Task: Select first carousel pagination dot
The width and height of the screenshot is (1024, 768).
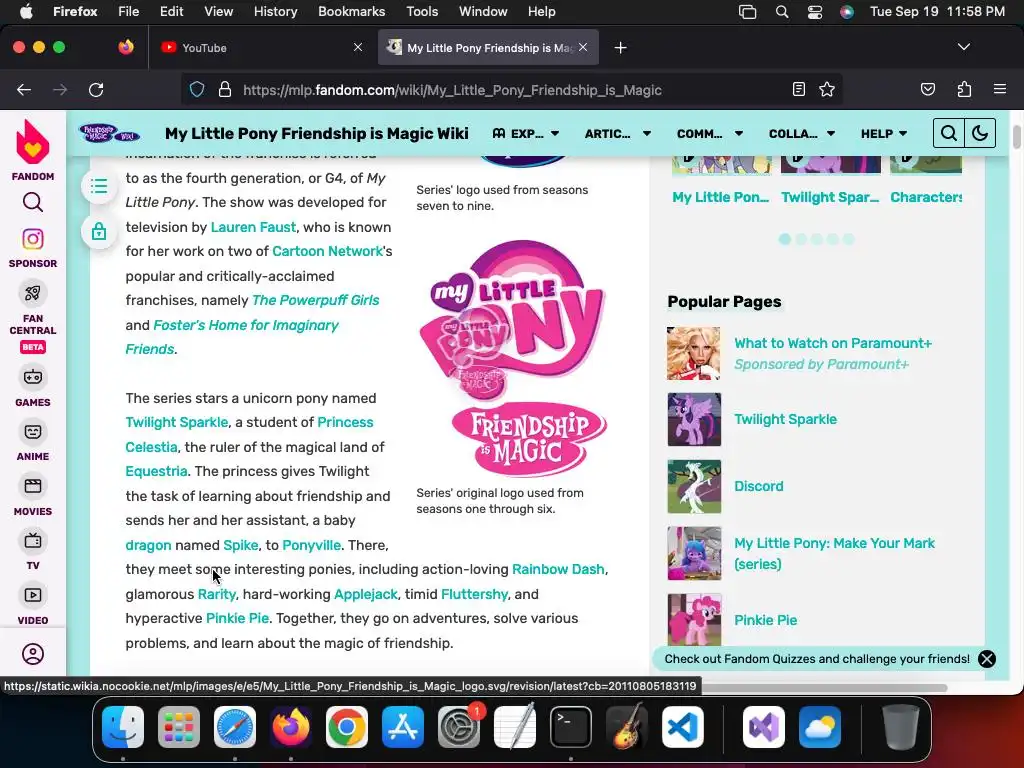Action: pyautogui.click(x=785, y=240)
